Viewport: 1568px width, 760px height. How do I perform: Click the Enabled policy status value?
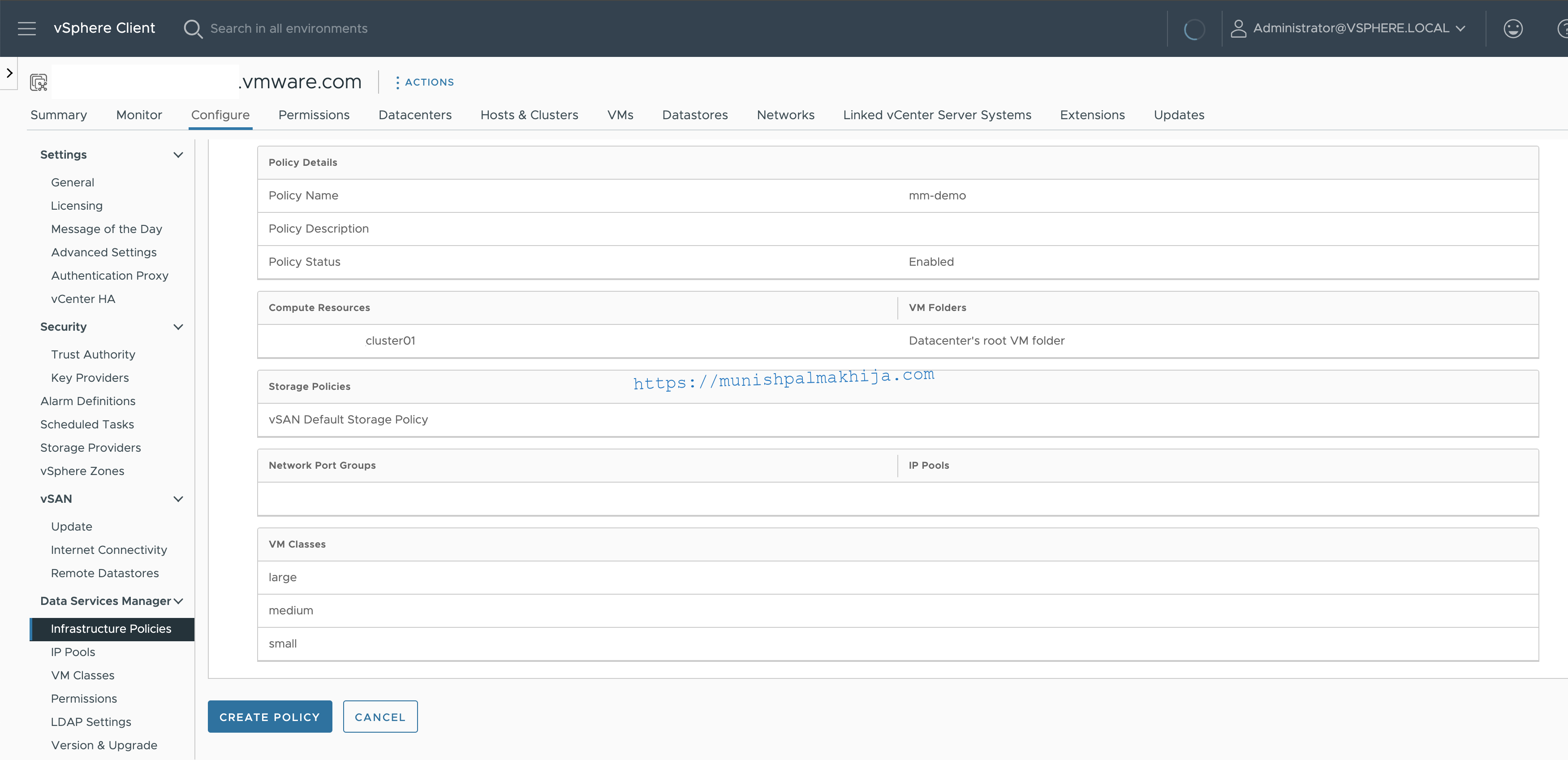coord(931,262)
